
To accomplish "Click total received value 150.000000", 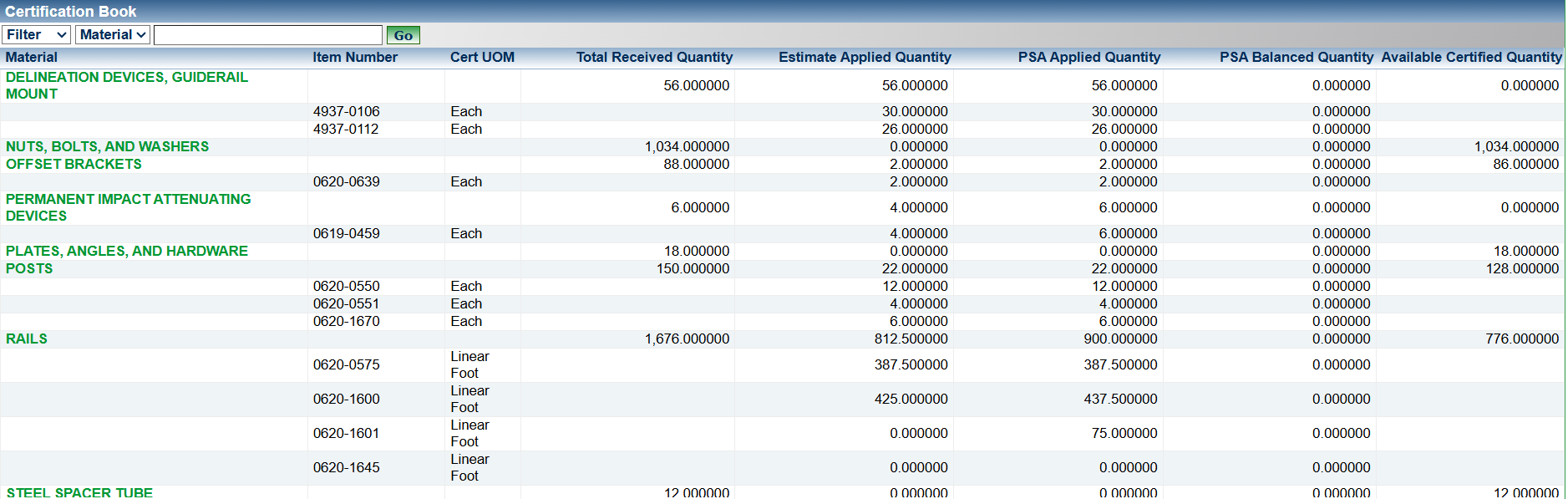I will point(693,268).
